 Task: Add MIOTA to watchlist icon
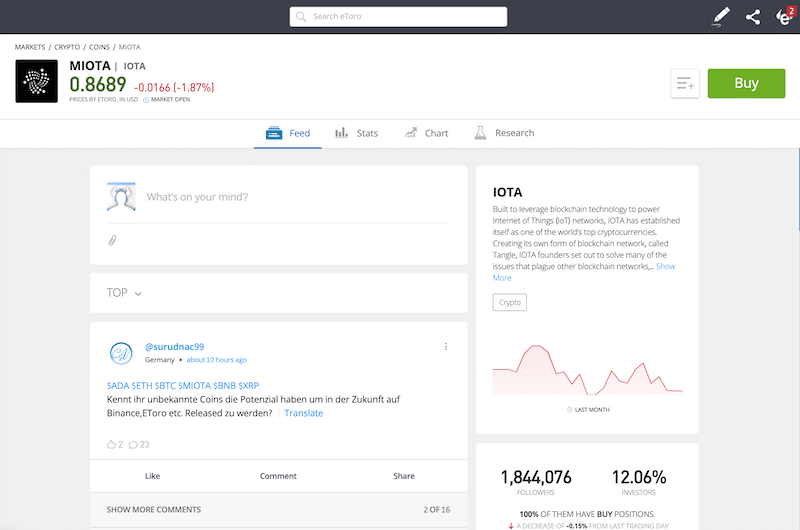click(685, 83)
